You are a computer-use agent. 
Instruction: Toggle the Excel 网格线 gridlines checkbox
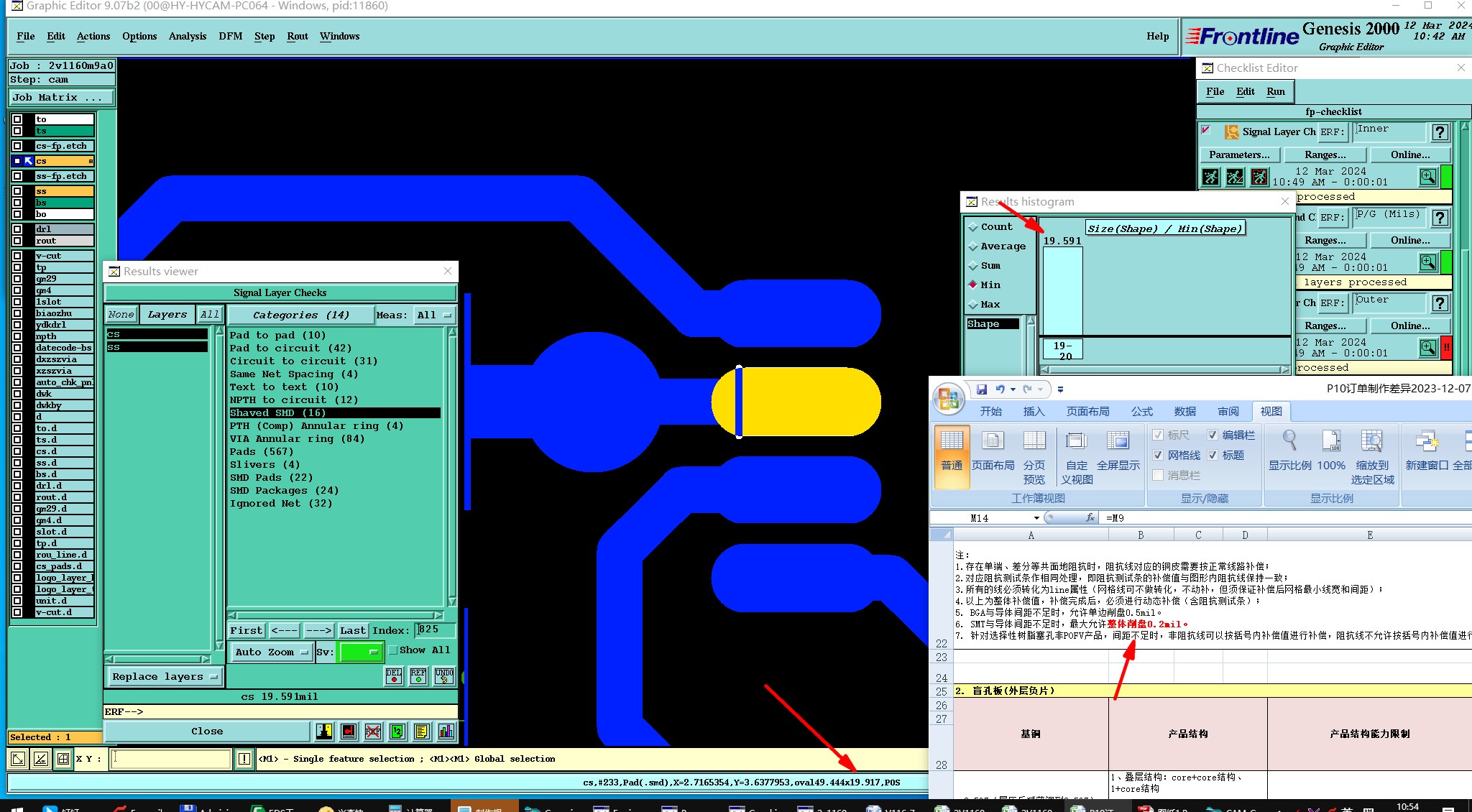1158,455
